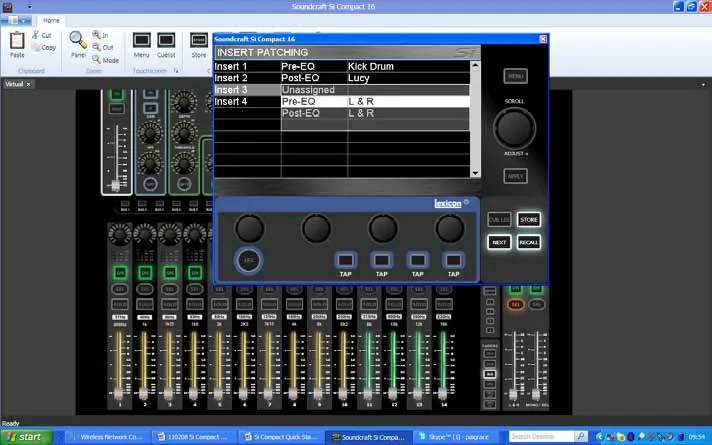The height and width of the screenshot is (445, 712).
Task: Click the SCROLL adjust knob
Action: (514, 128)
